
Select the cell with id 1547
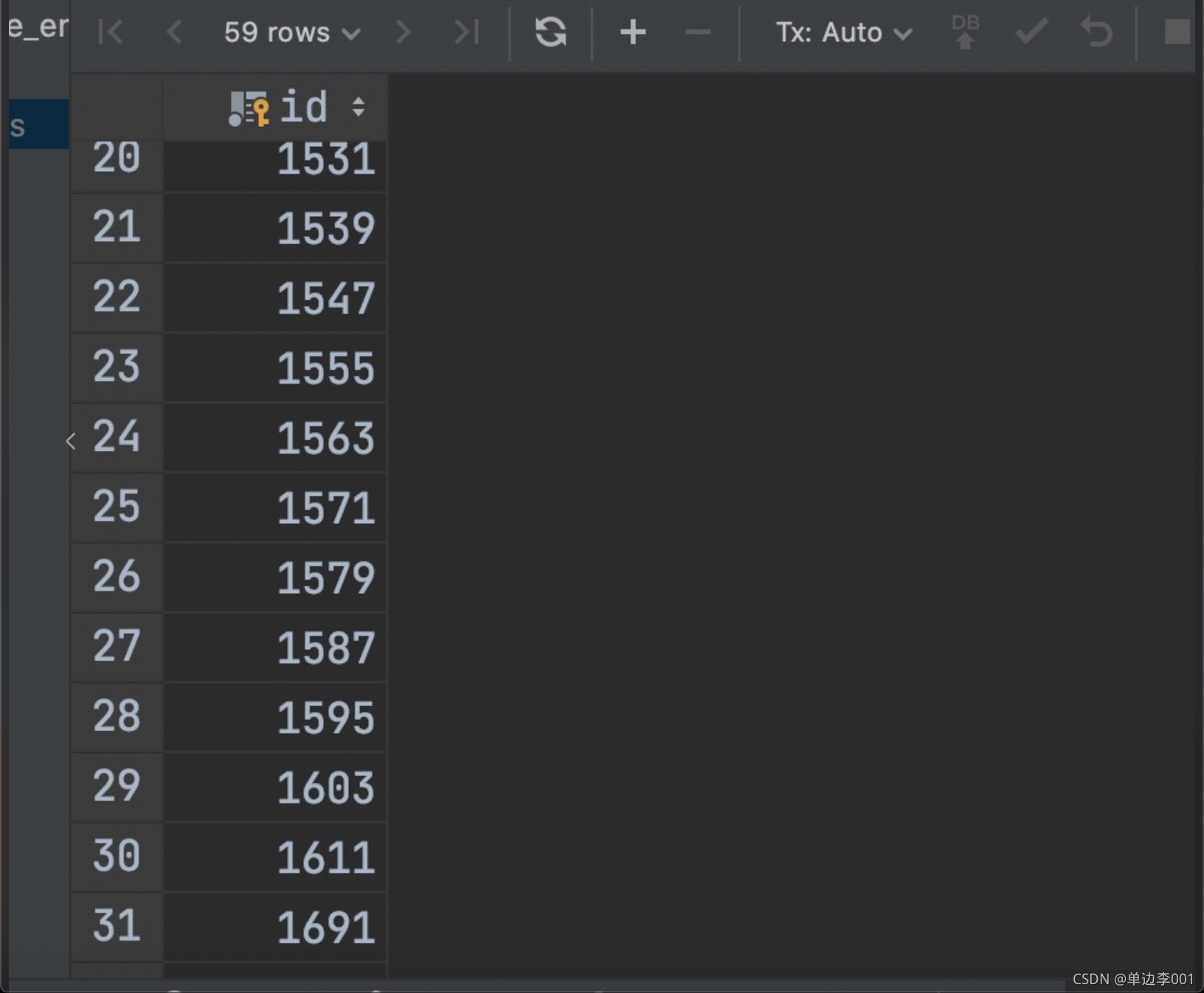click(275, 297)
